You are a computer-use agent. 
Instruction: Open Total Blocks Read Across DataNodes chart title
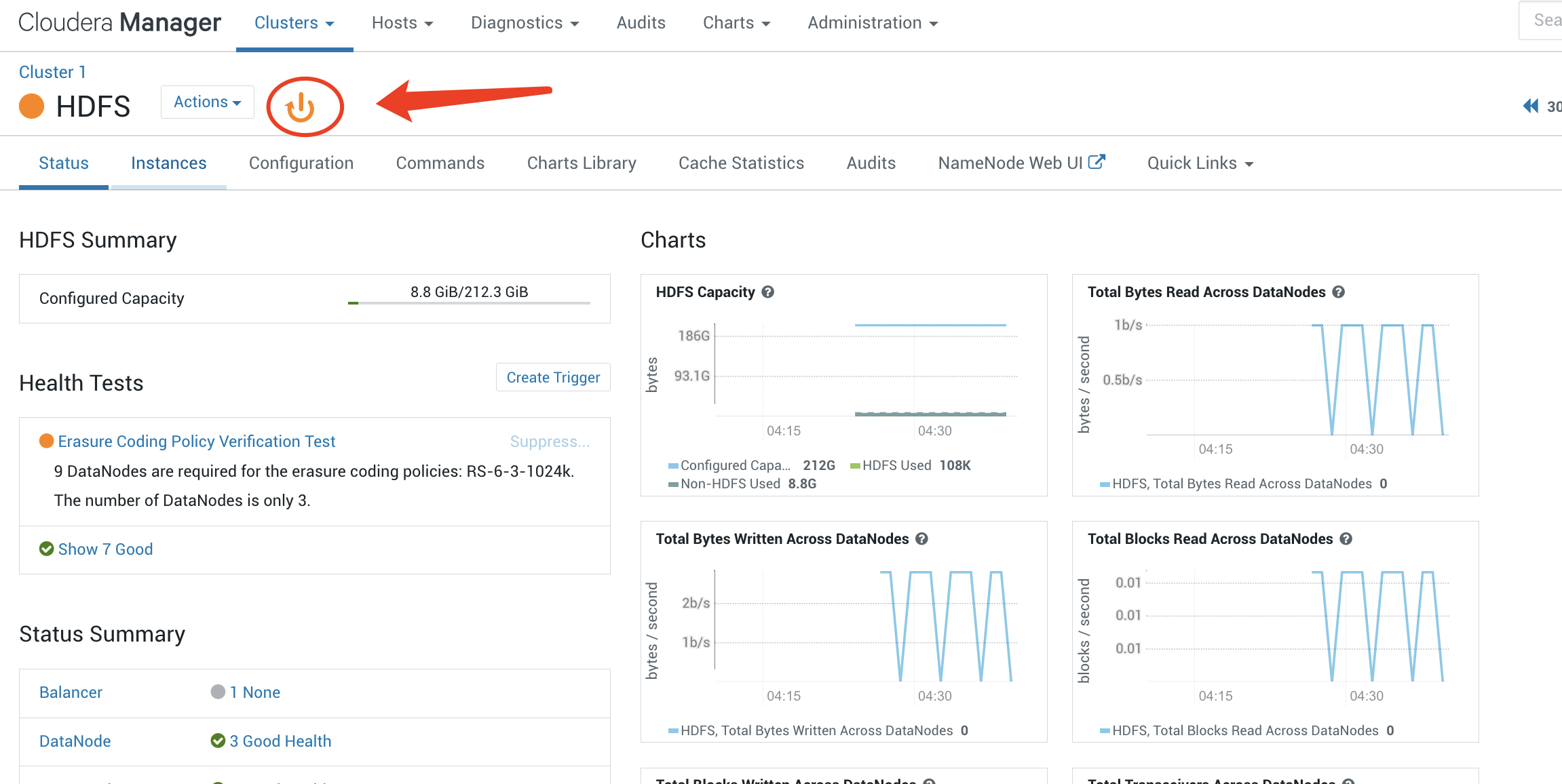pos(1210,538)
